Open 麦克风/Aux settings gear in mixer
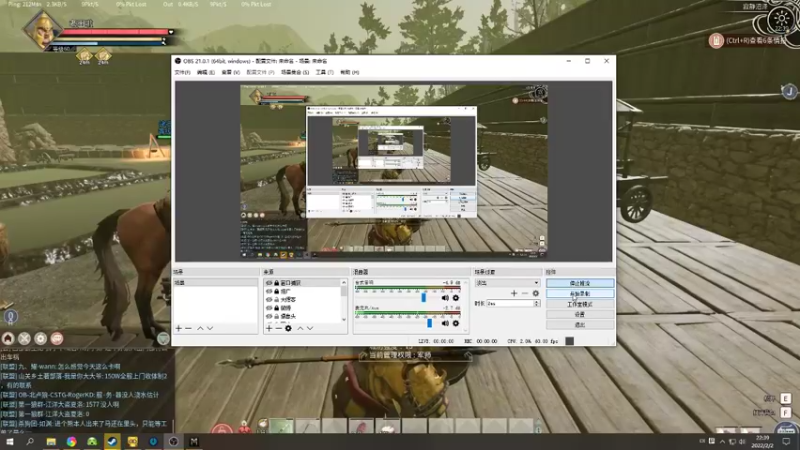 (x=456, y=323)
